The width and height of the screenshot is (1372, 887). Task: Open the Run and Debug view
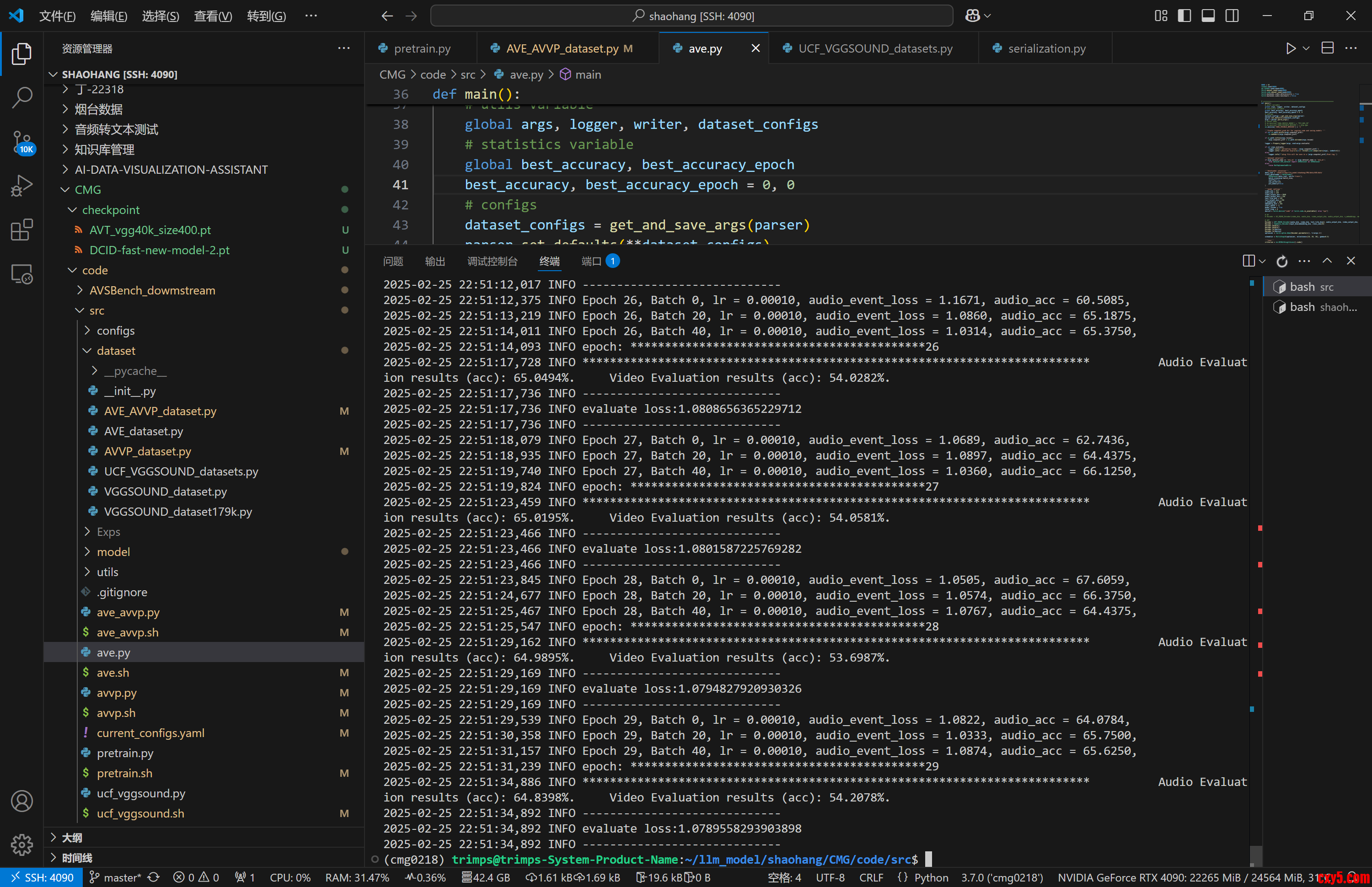[x=22, y=186]
